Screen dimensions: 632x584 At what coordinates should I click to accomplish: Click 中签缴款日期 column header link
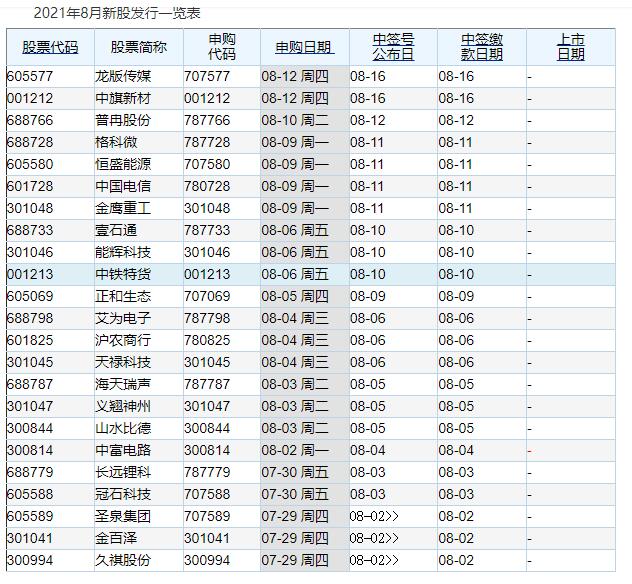[482, 47]
